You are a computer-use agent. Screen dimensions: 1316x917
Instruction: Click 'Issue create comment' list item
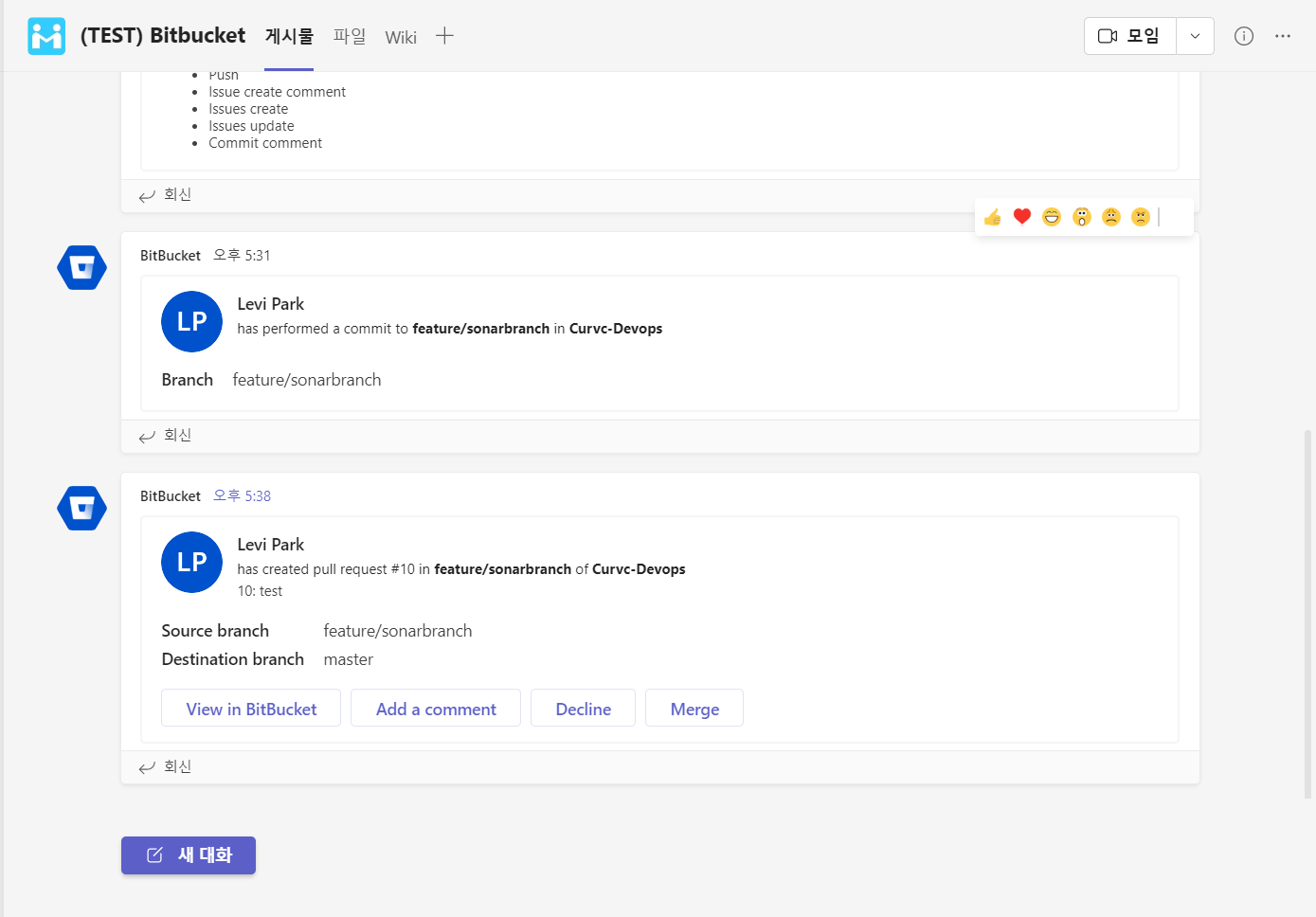tap(277, 92)
